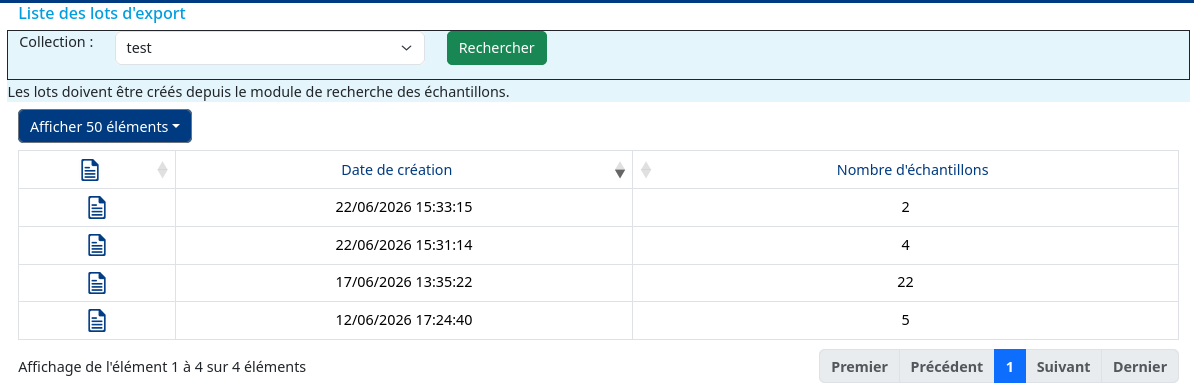The height and width of the screenshot is (390, 1194).
Task: Sort by the document icon column arrows
Action: coord(162,170)
